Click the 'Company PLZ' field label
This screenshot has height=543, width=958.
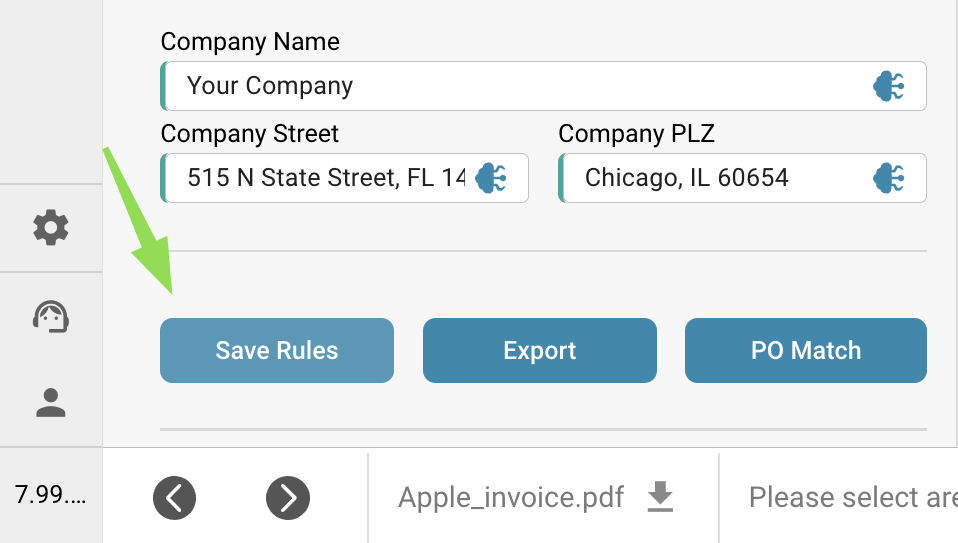pos(636,134)
